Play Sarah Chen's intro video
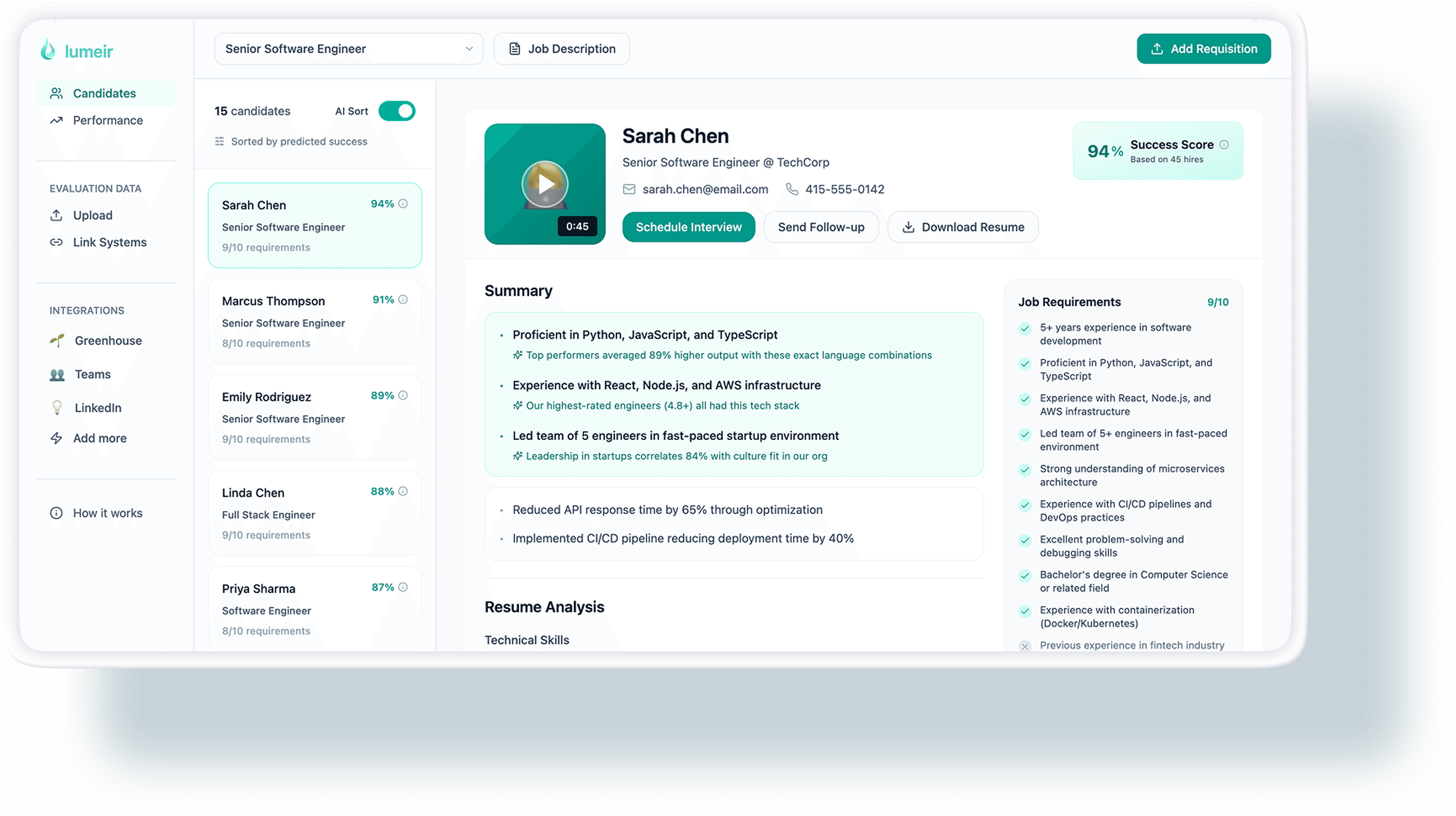The image size is (1456, 816). (x=545, y=184)
